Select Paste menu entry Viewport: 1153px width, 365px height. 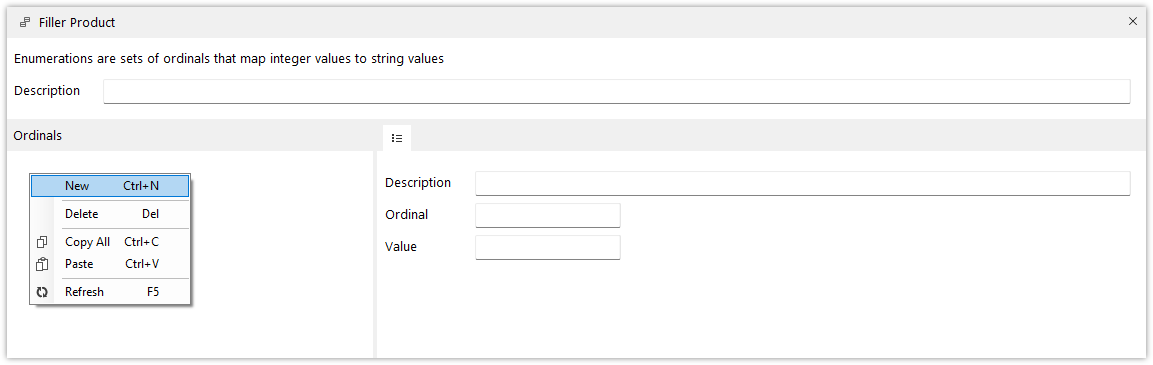coord(110,264)
